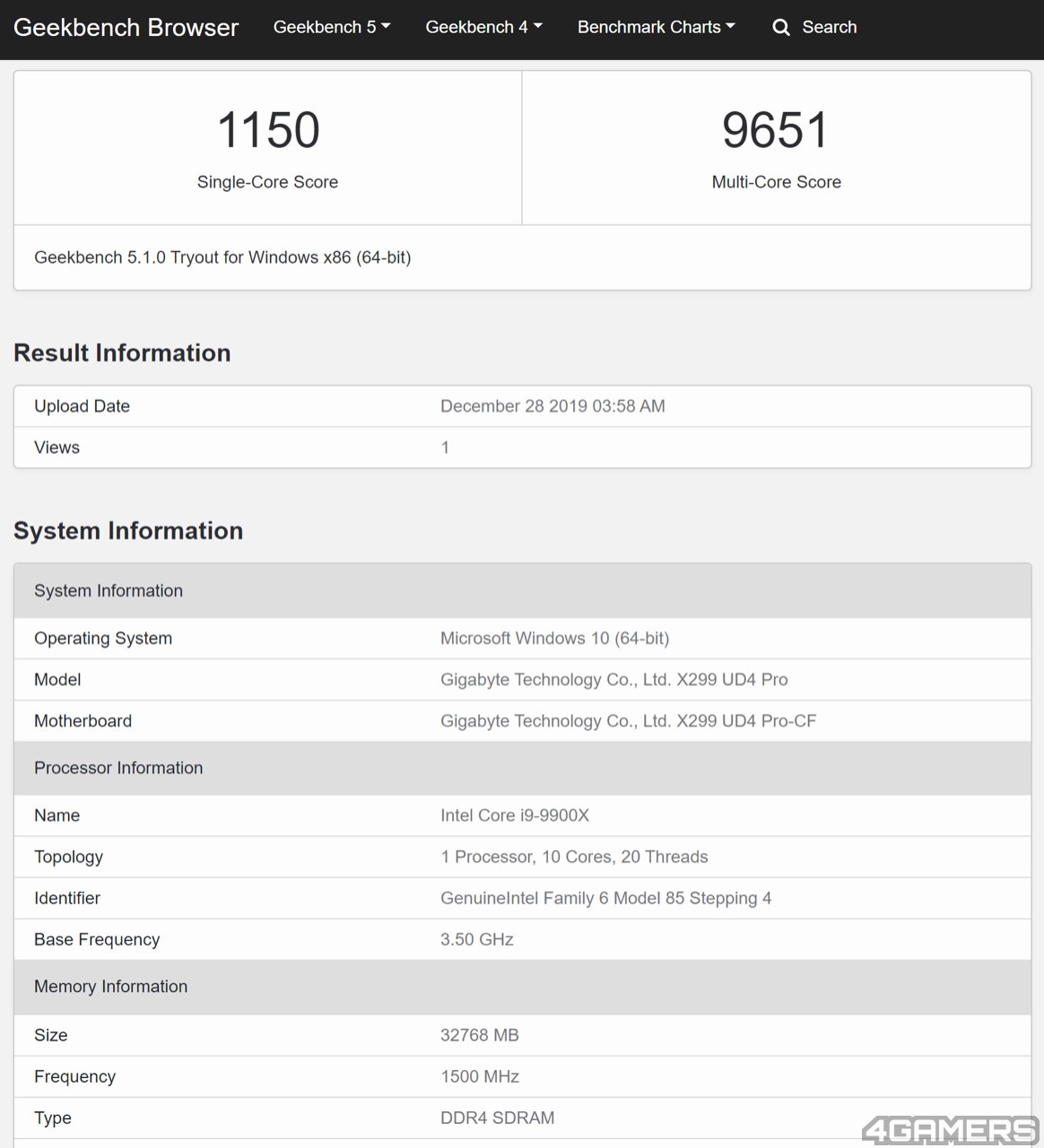Select the 9651 multi-core score value

click(x=776, y=130)
